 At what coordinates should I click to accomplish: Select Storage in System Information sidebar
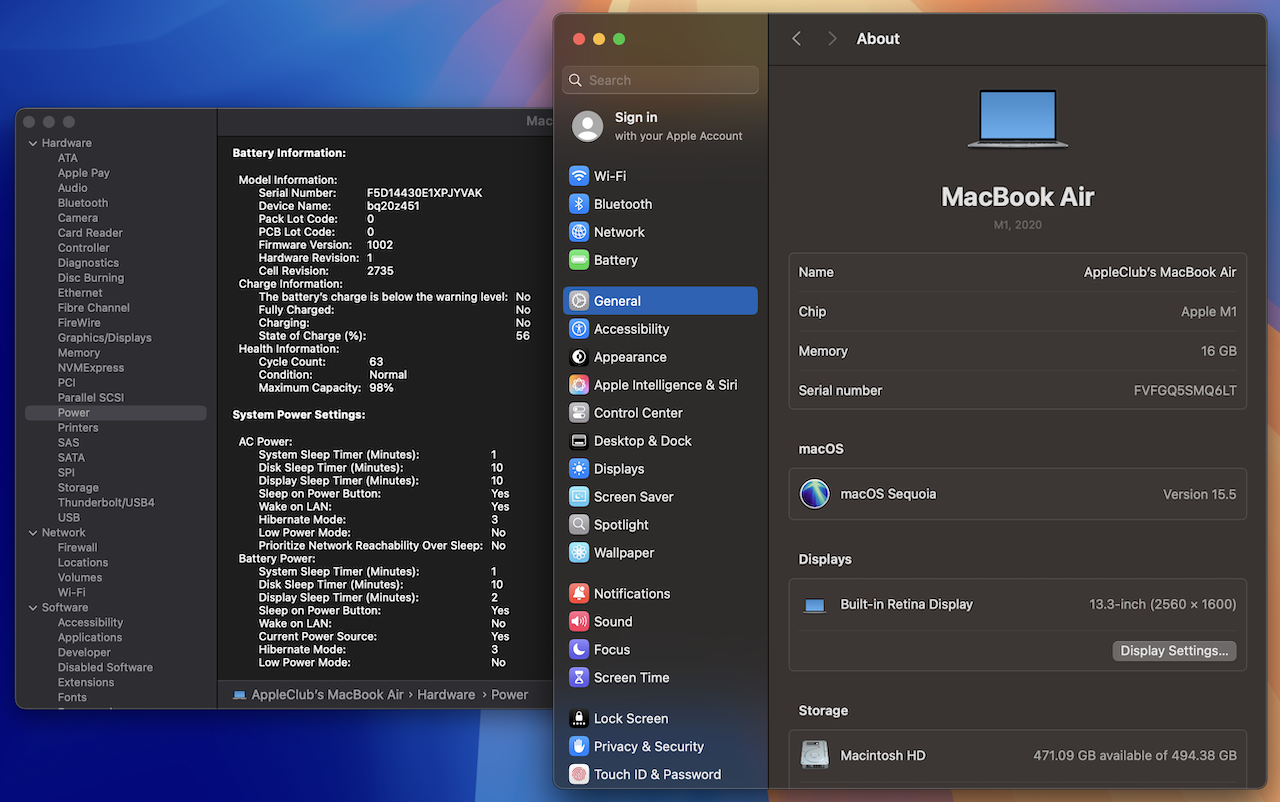coord(78,488)
